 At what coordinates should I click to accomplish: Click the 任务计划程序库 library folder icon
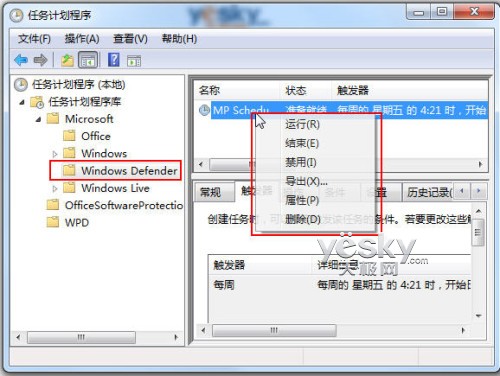pyautogui.click(x=37, y=102)
